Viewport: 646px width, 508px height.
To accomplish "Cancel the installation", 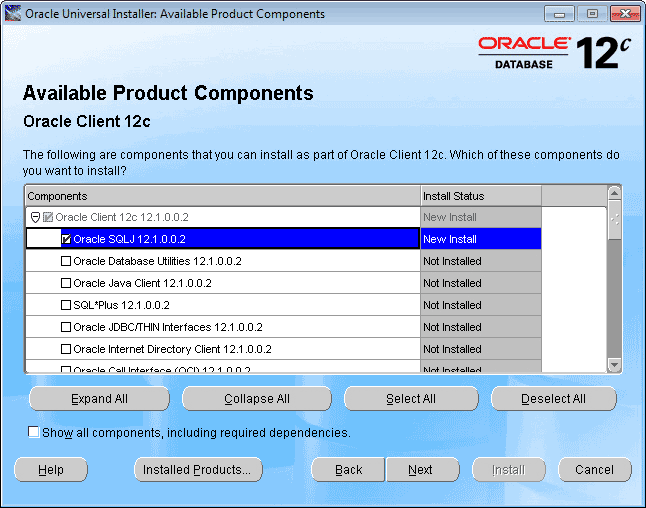I will (x=594, y=469).
